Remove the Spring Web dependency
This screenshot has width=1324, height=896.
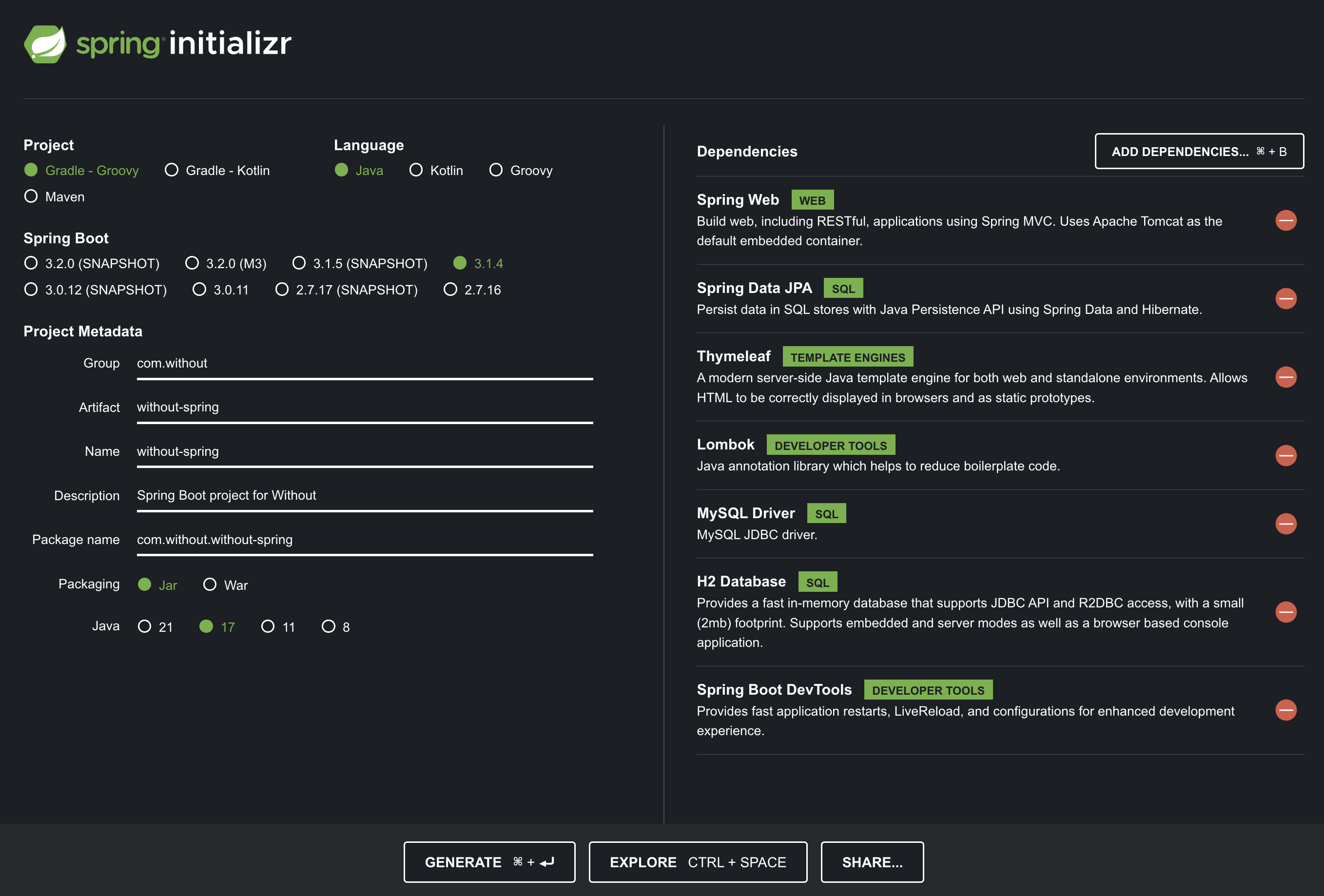(1285, 220)
